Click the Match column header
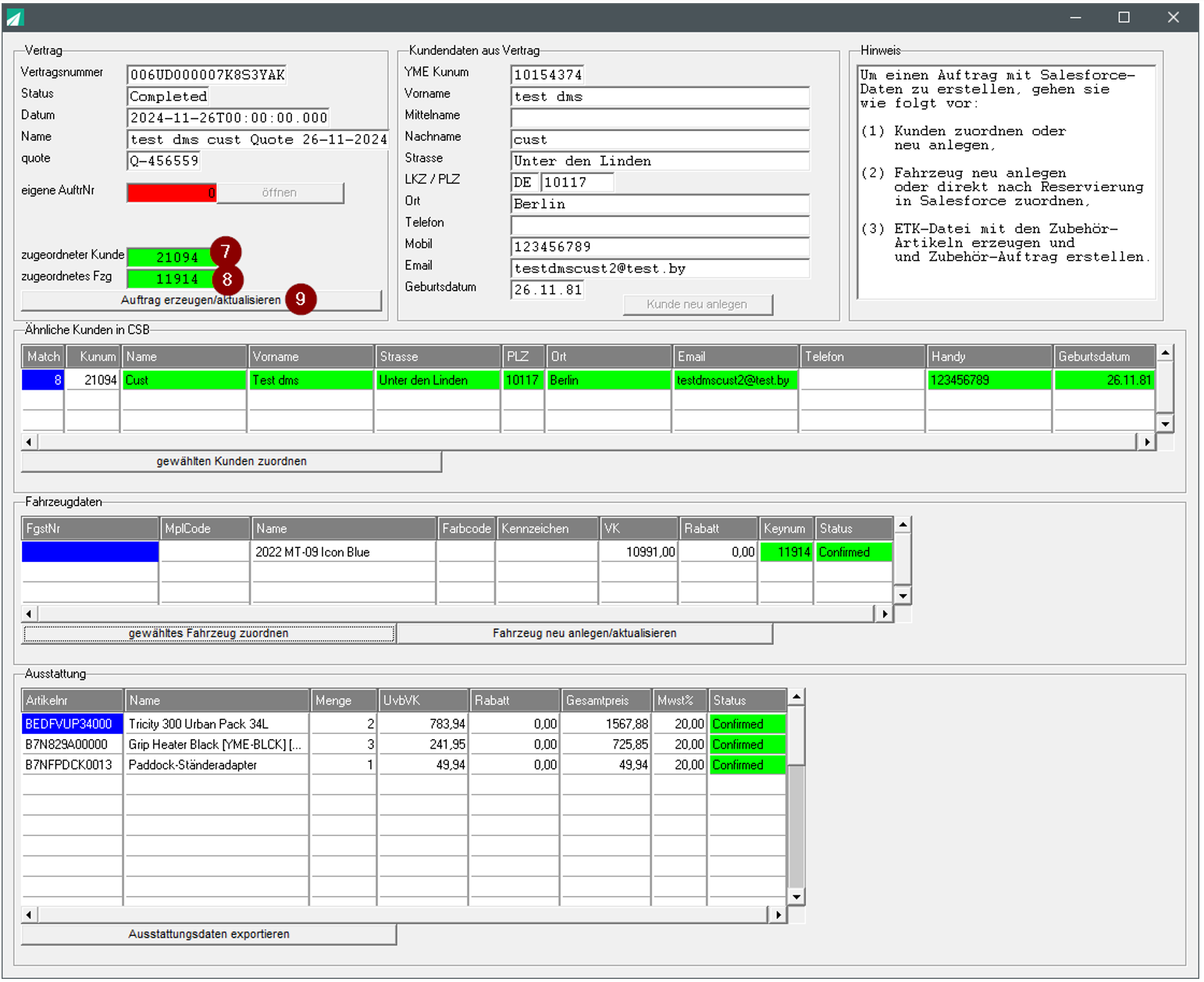 click(43, 357)
